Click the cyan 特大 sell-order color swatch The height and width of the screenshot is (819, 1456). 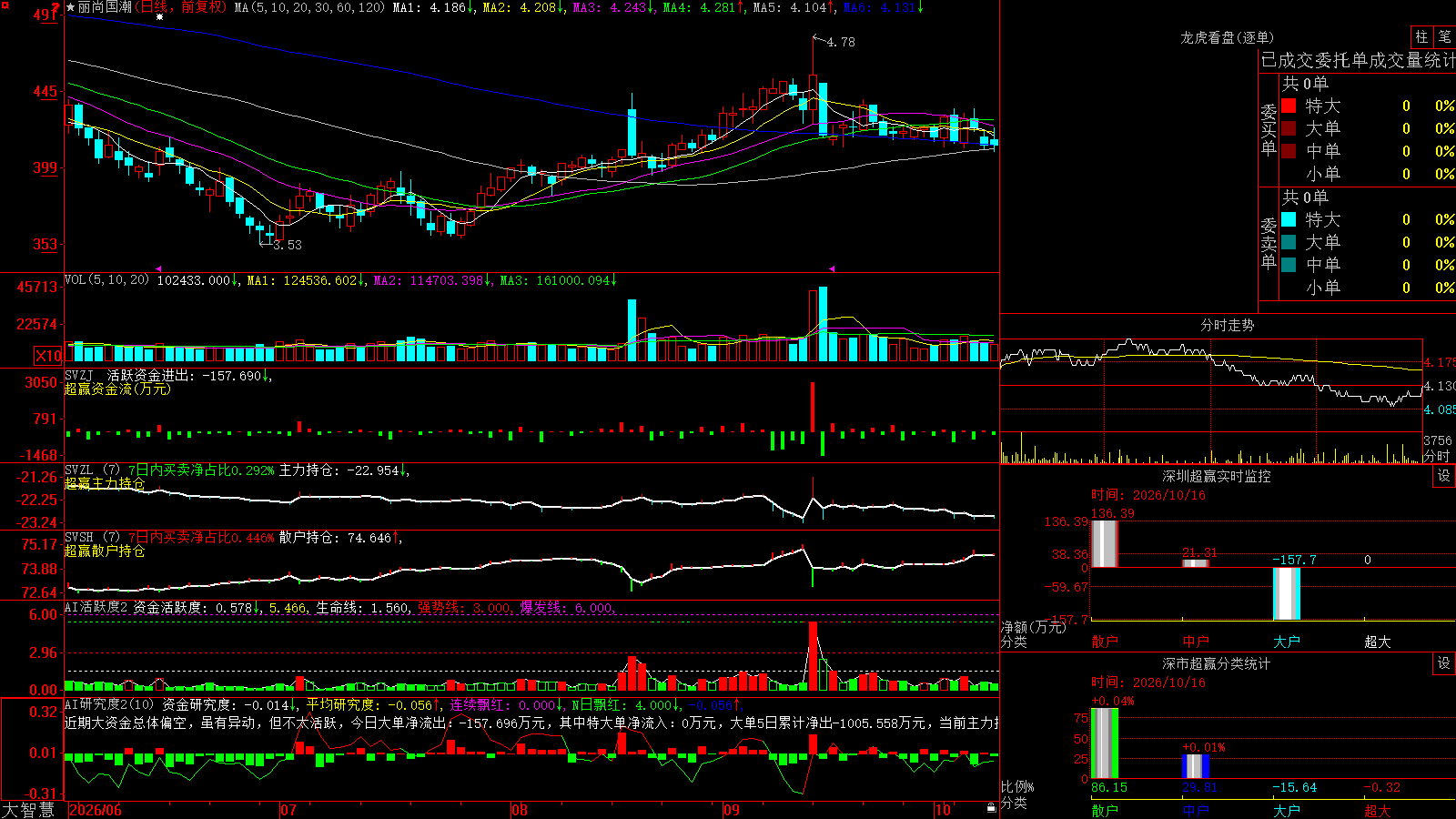[x=1289, y=219]
